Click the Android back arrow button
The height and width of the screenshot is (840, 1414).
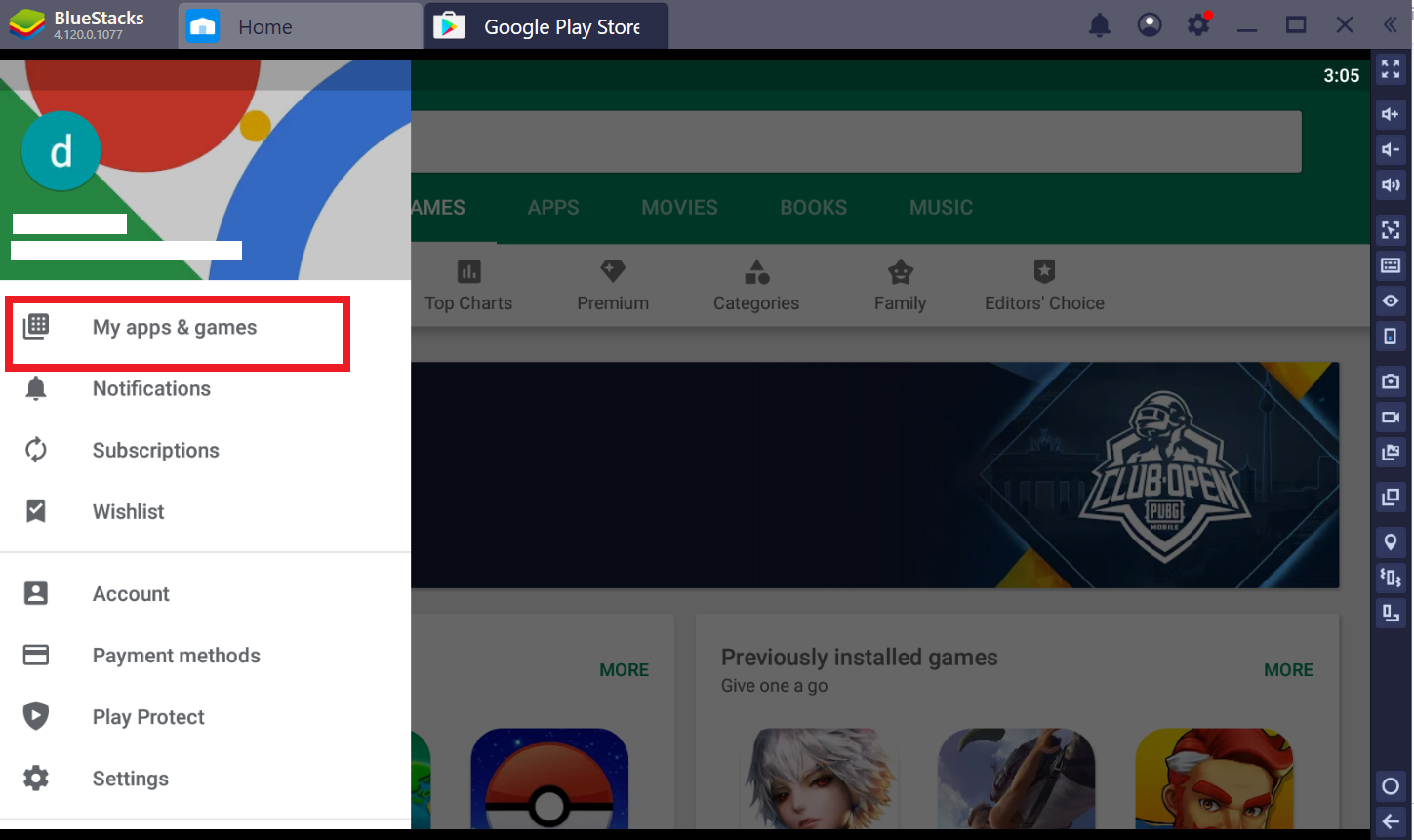pyautogui.click(x=1391, y=820)
